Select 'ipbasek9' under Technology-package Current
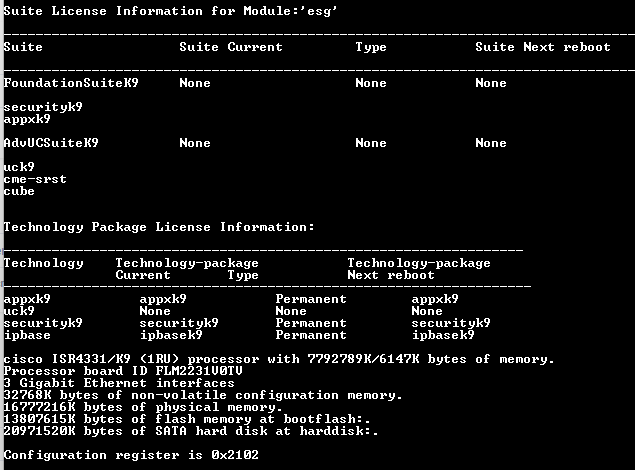 click(171, 335)
